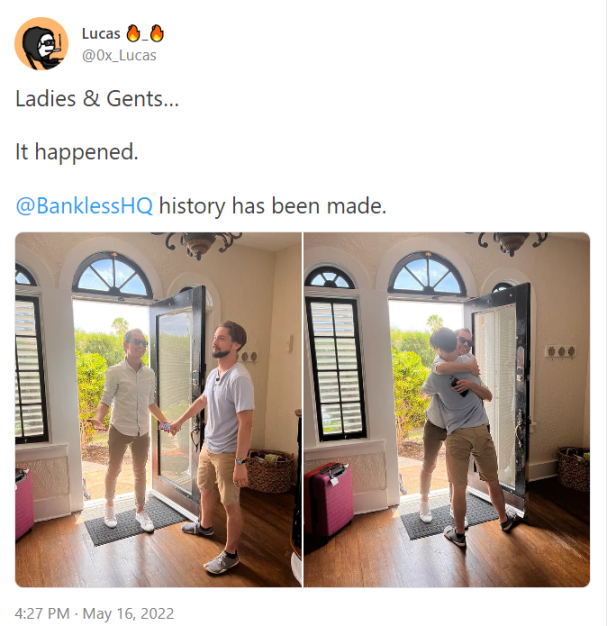Viewport: 607px width, 626px height.
Task: Visit the @0x_Lucas handle link
Action: point(119,55)
